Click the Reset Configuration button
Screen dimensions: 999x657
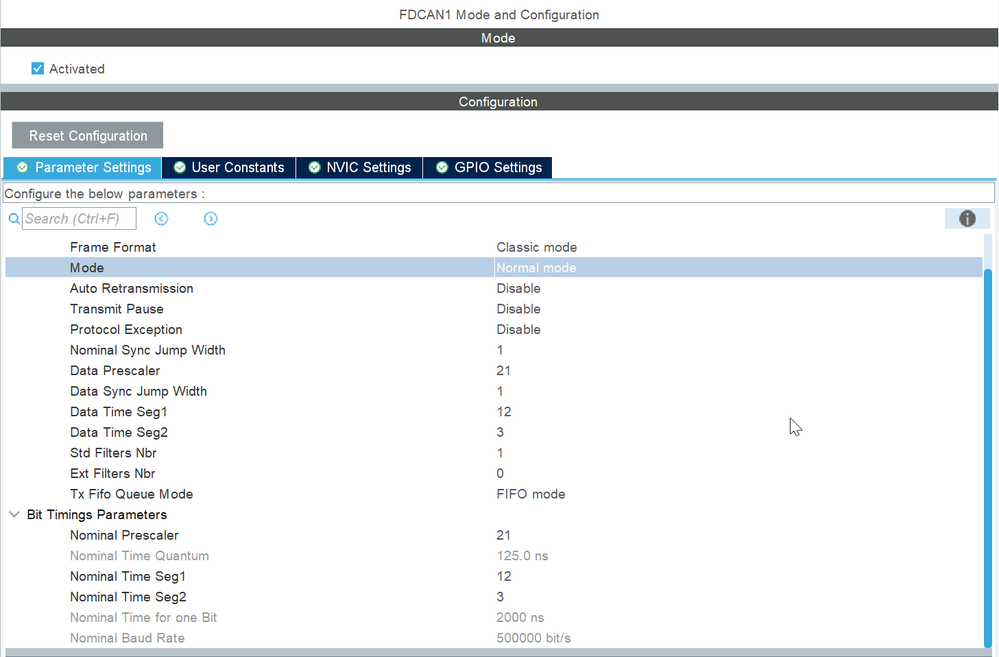(x=87, y=136)
